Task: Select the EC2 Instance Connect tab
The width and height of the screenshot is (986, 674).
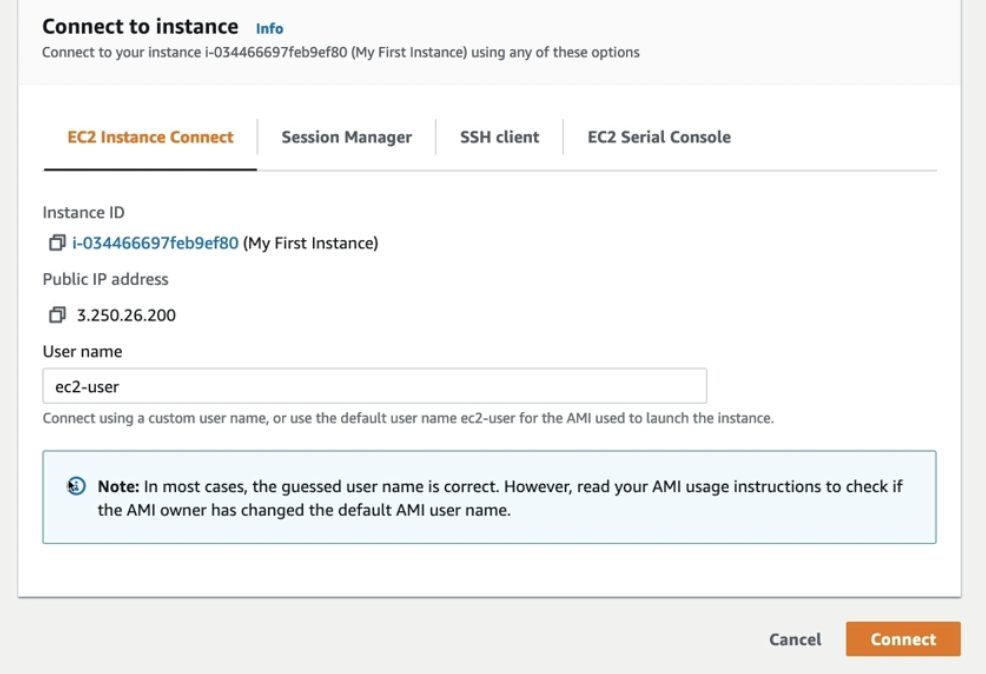Action: click(150, 137)
